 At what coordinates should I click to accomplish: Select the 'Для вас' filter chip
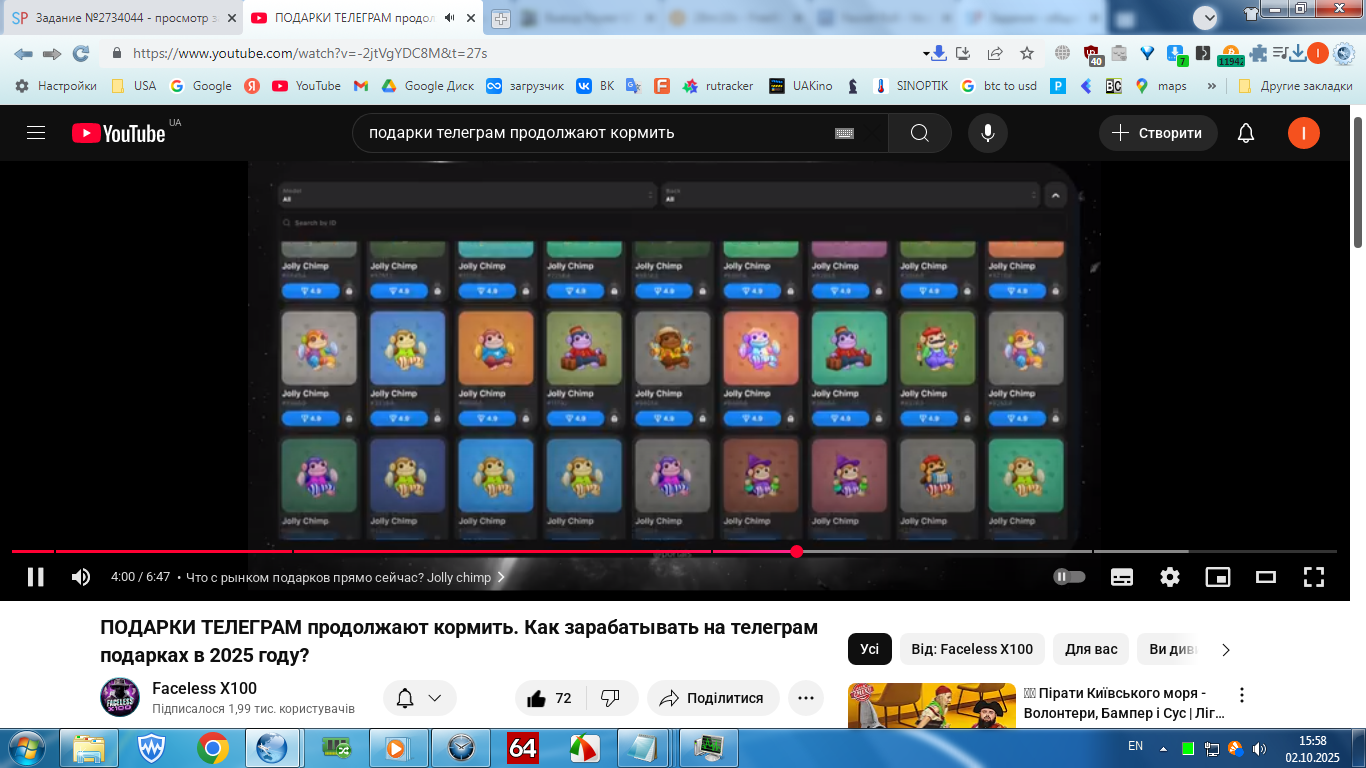point(1091,649)
